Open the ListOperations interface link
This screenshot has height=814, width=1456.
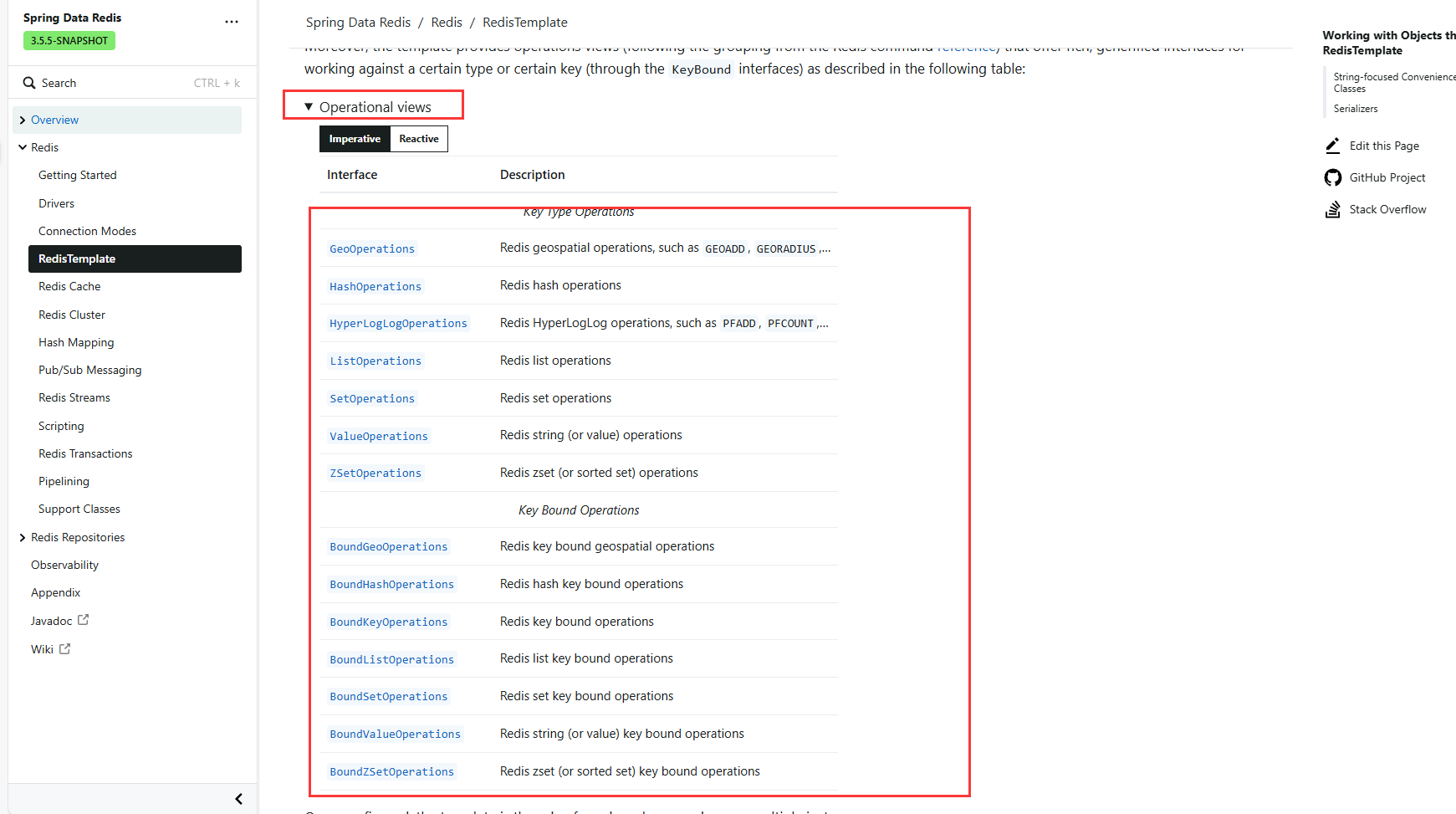coord(375,361)
